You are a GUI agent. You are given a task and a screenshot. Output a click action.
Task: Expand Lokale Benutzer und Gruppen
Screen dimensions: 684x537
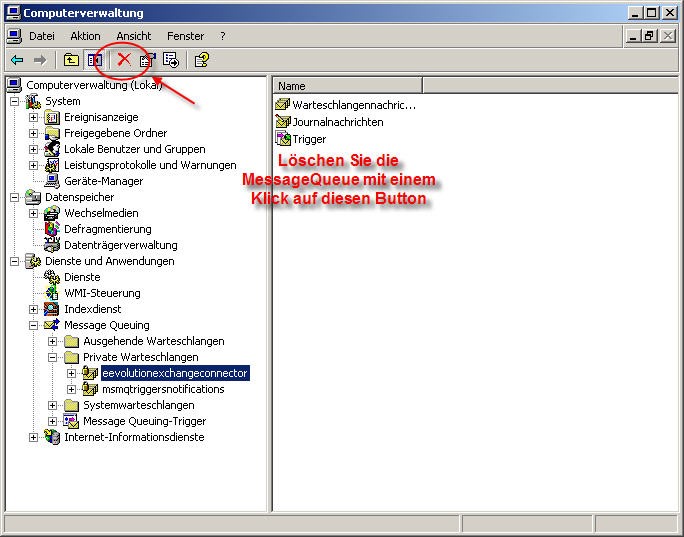pos(33,149)
